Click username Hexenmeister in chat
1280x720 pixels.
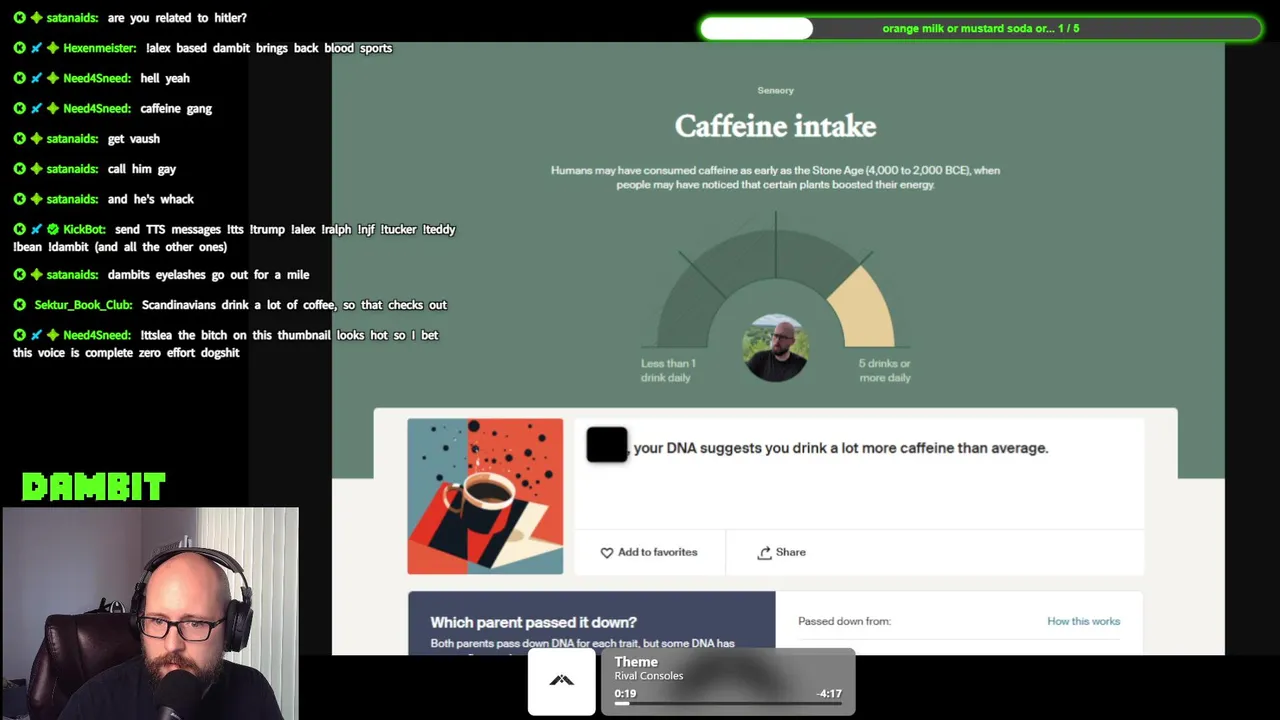(x=97, y=48)
